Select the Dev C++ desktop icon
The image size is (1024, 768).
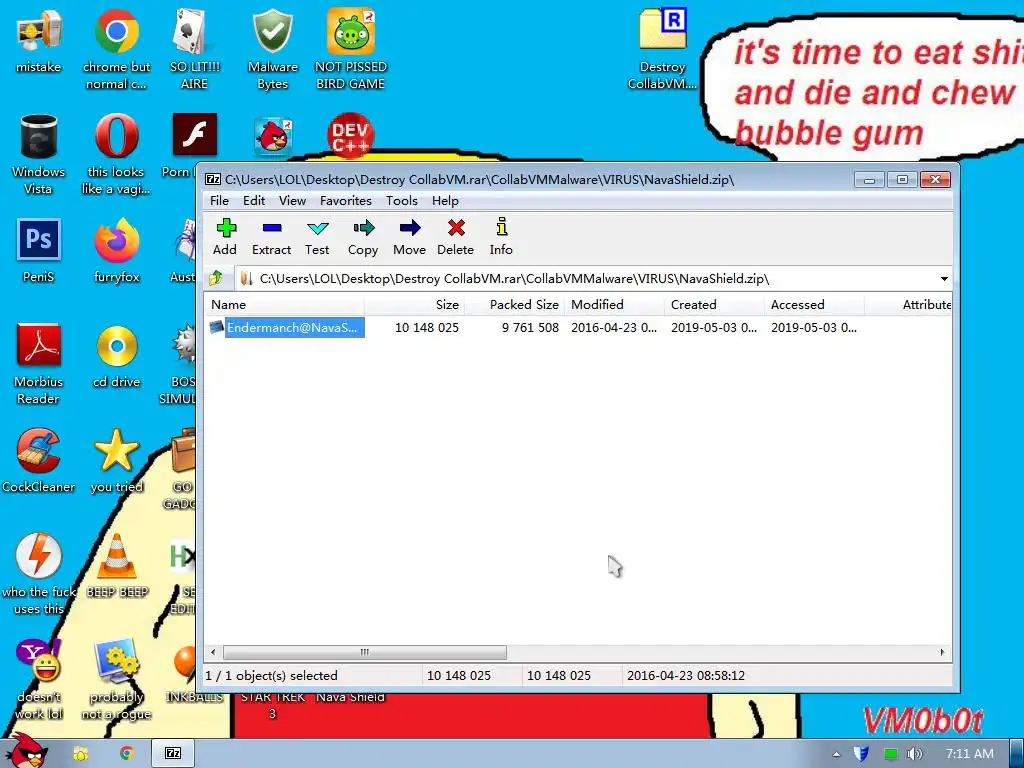pos(351,135)
